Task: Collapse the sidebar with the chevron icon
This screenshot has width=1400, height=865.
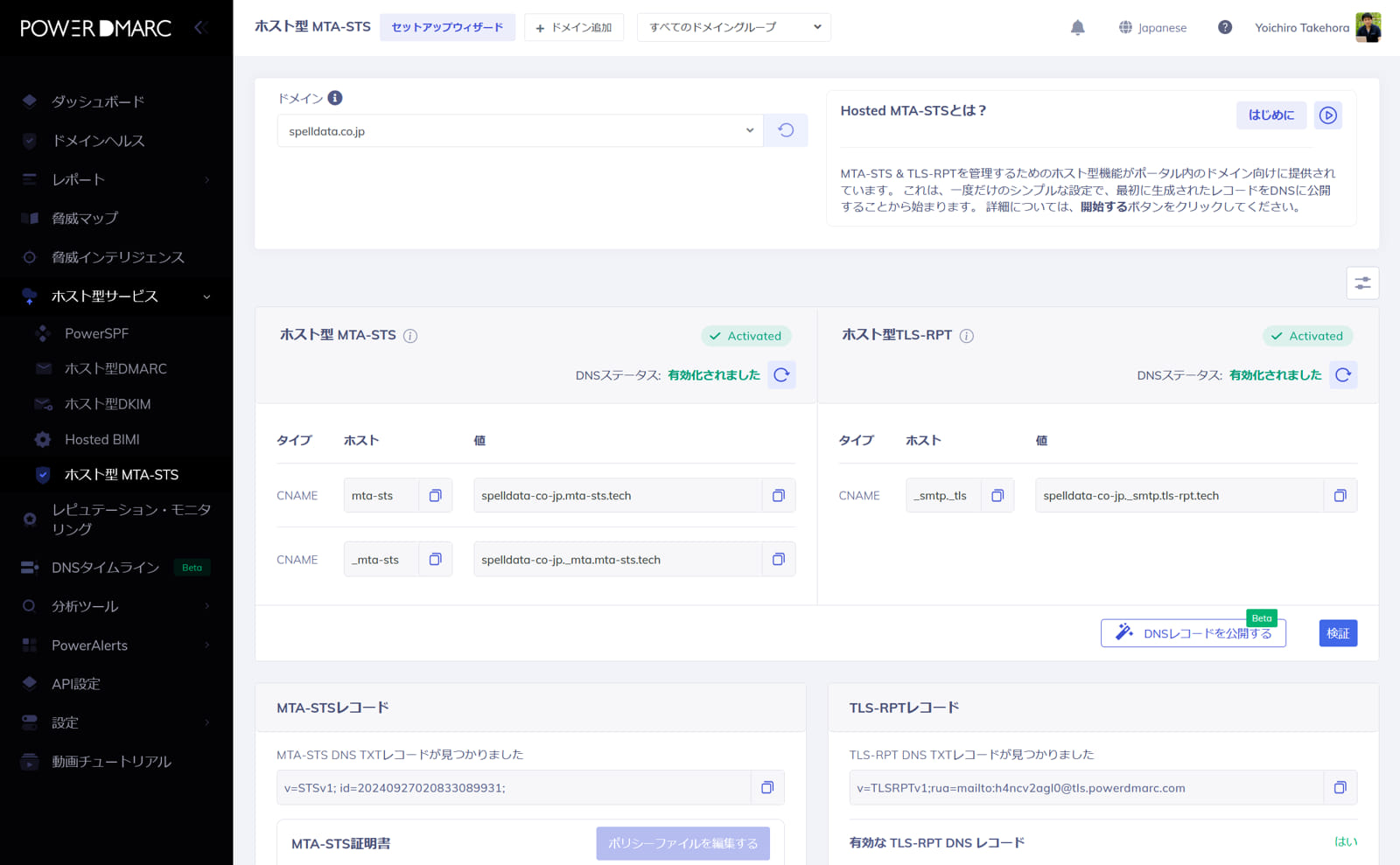Action: (200, 27)
